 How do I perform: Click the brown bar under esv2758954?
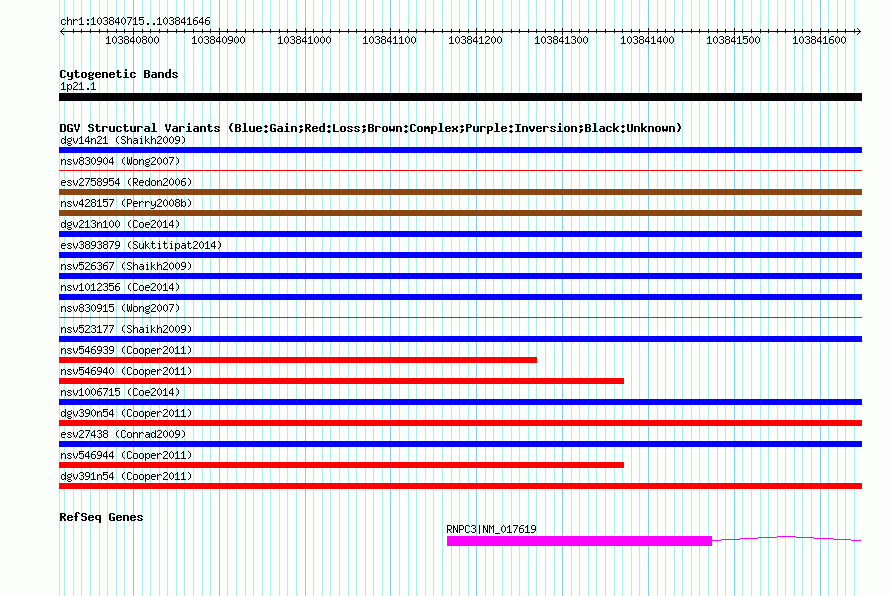[x=460, y=192]
